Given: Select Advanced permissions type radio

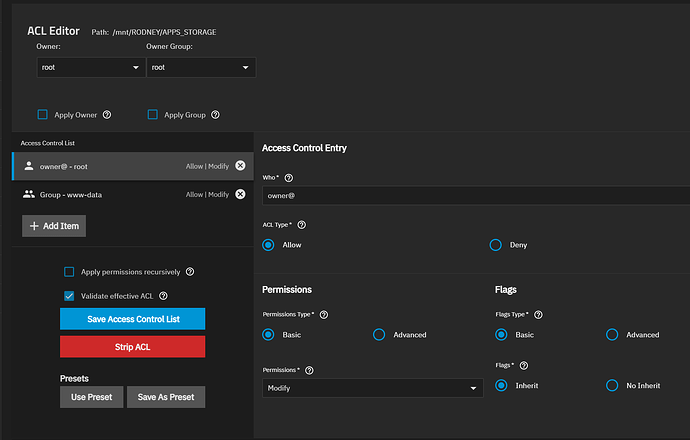Looking at the screenshot, I should (x=379, y=335).
